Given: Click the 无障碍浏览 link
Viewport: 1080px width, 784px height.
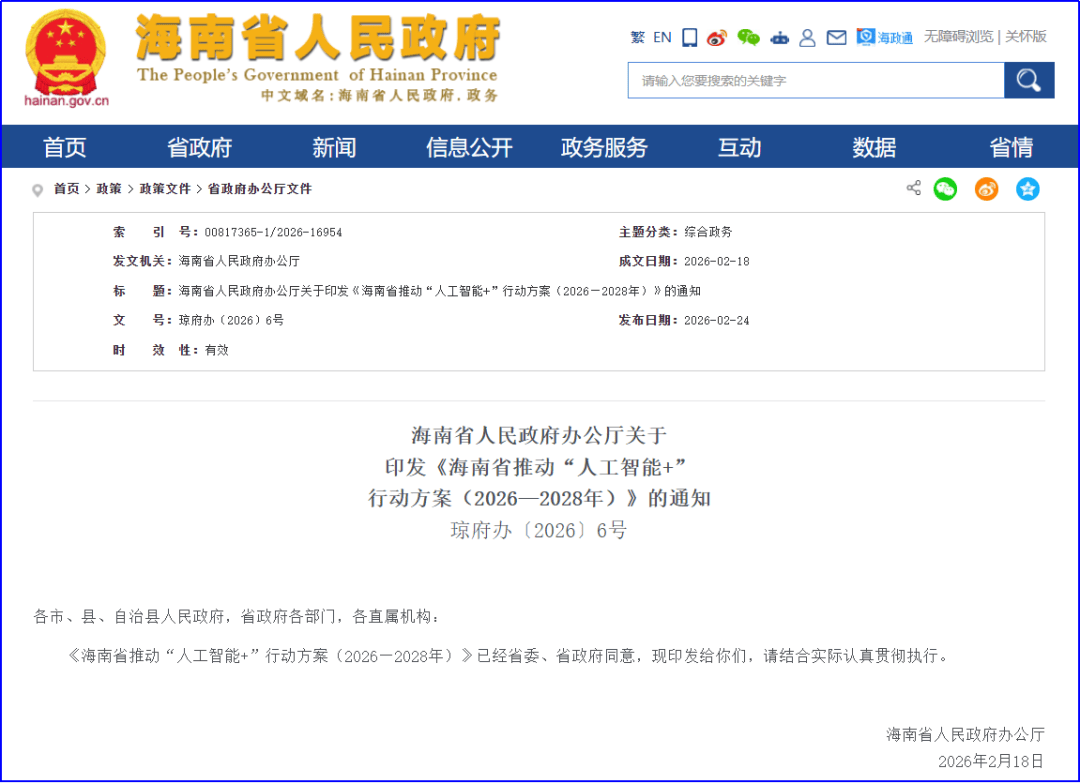Looking at the screenshot, I should click(958, 37).
